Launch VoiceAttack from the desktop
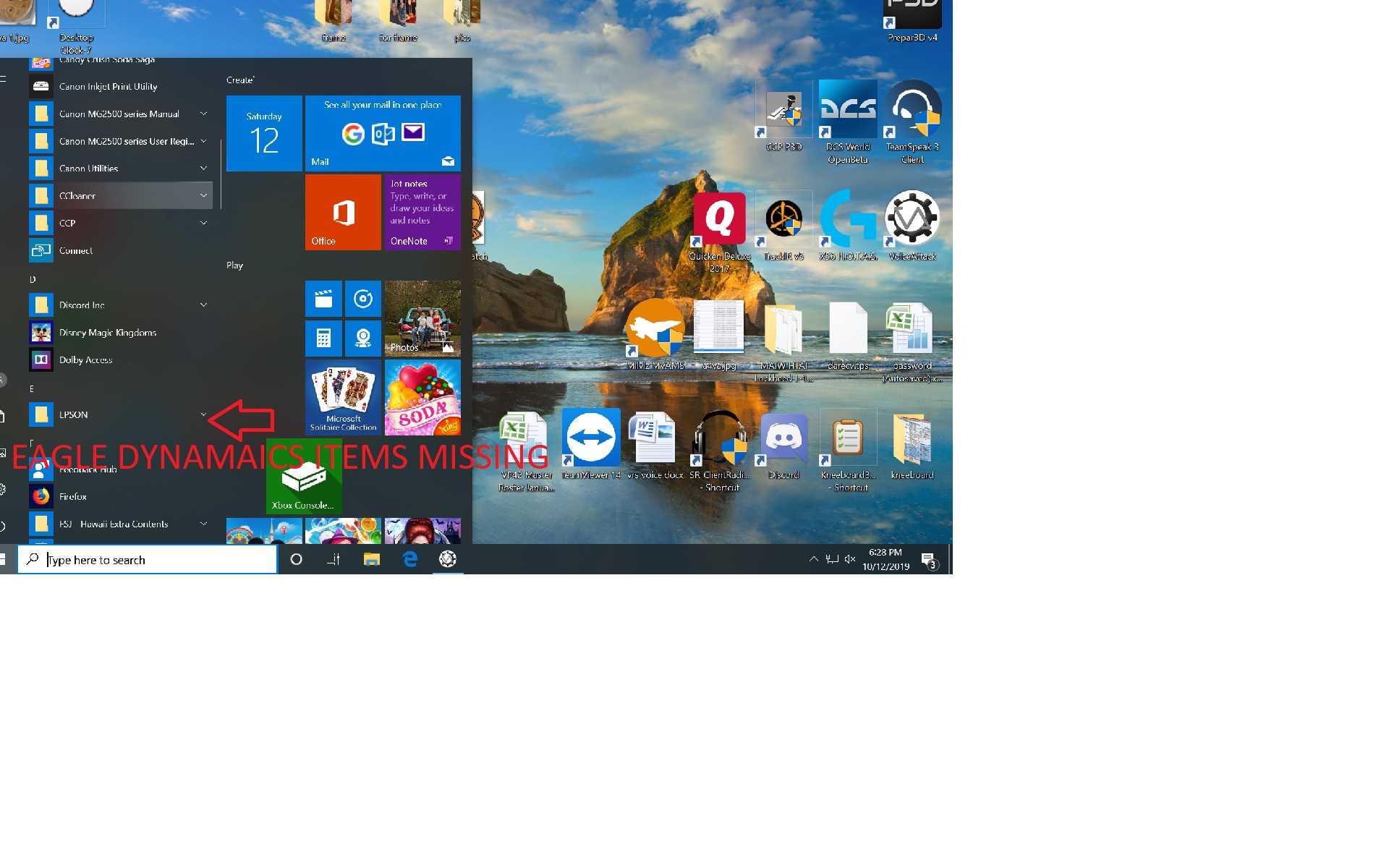The image size is (1389, 868). pyautogui.click(x=912, y=226)
